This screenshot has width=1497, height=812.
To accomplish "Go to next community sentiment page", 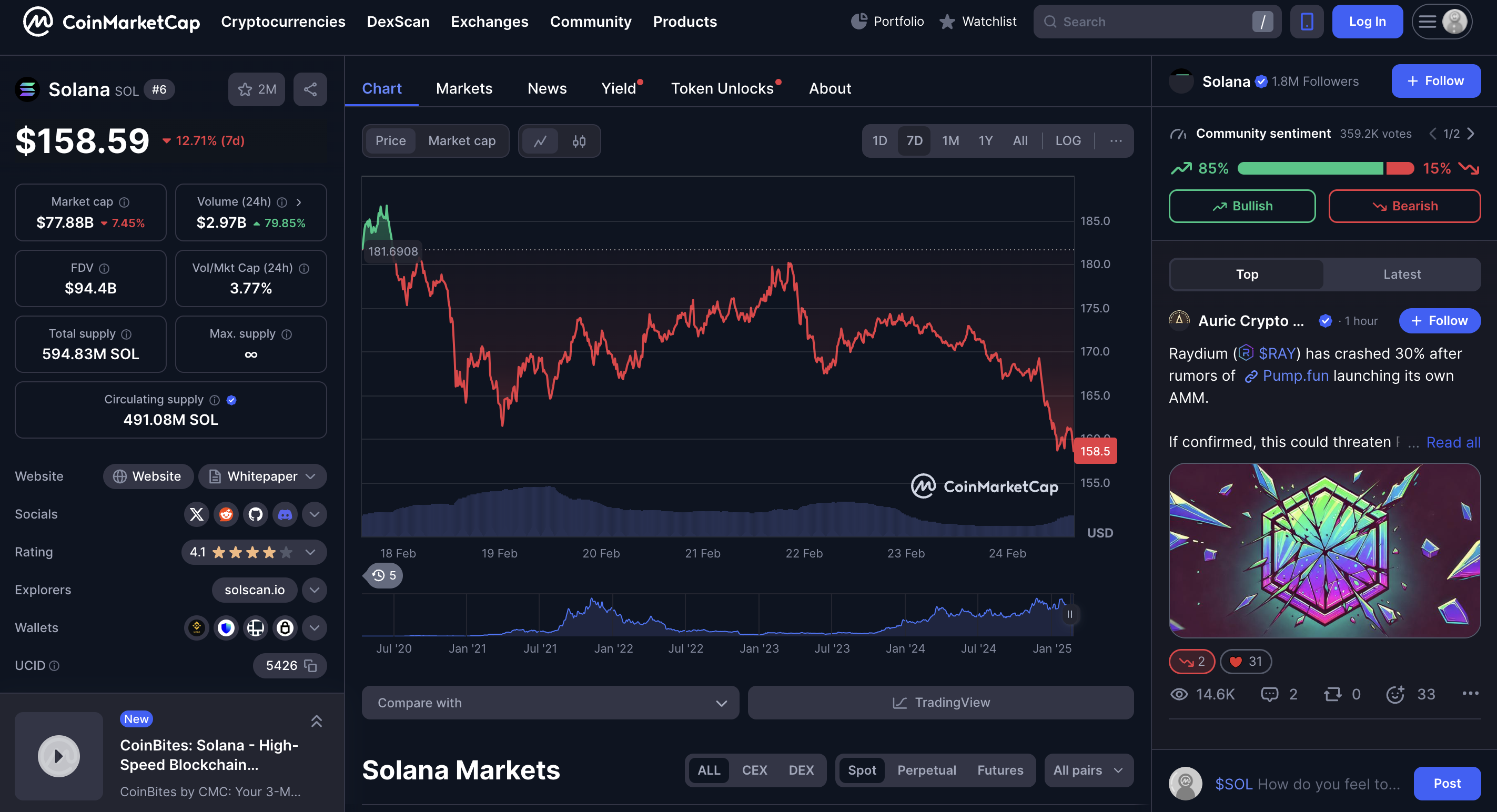I will pyautogui.click(x=1471, y=134).
